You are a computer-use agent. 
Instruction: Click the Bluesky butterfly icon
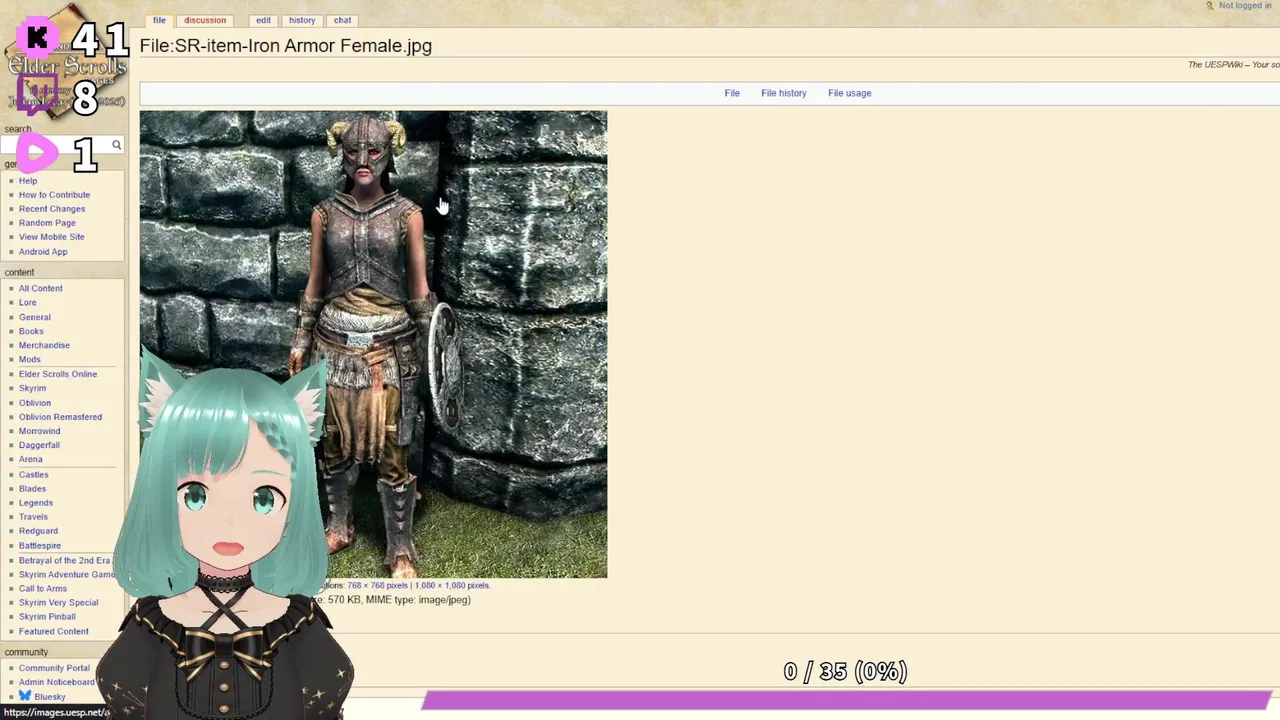coord(25,696)
